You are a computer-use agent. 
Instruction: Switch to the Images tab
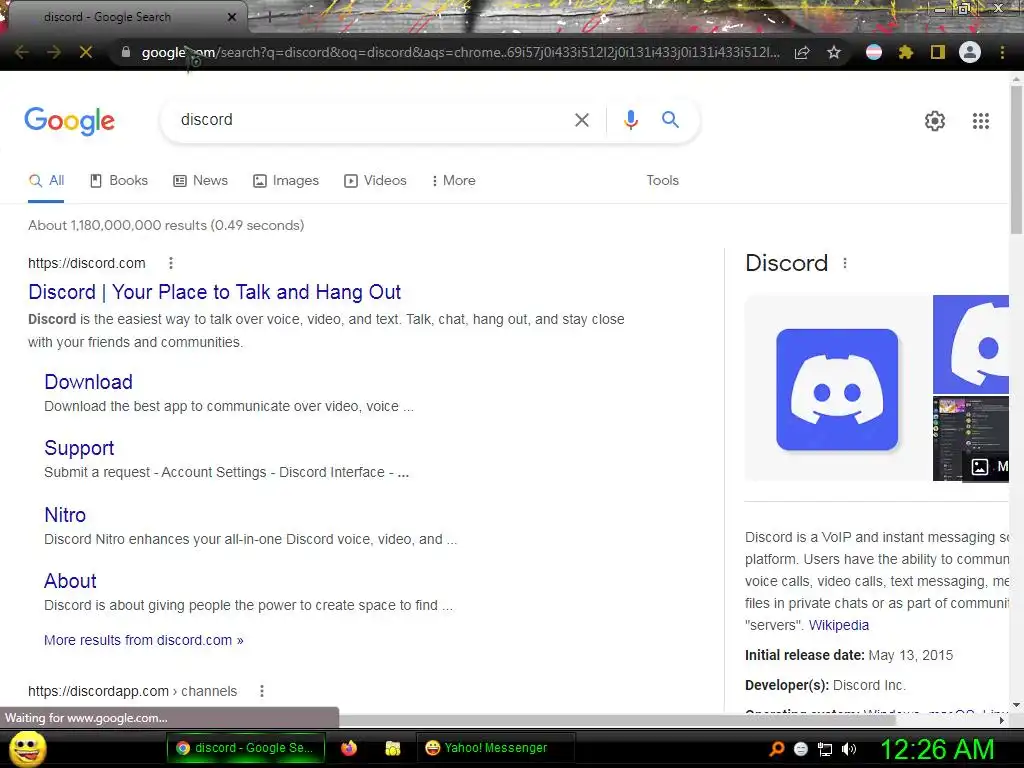pos(286,181)
